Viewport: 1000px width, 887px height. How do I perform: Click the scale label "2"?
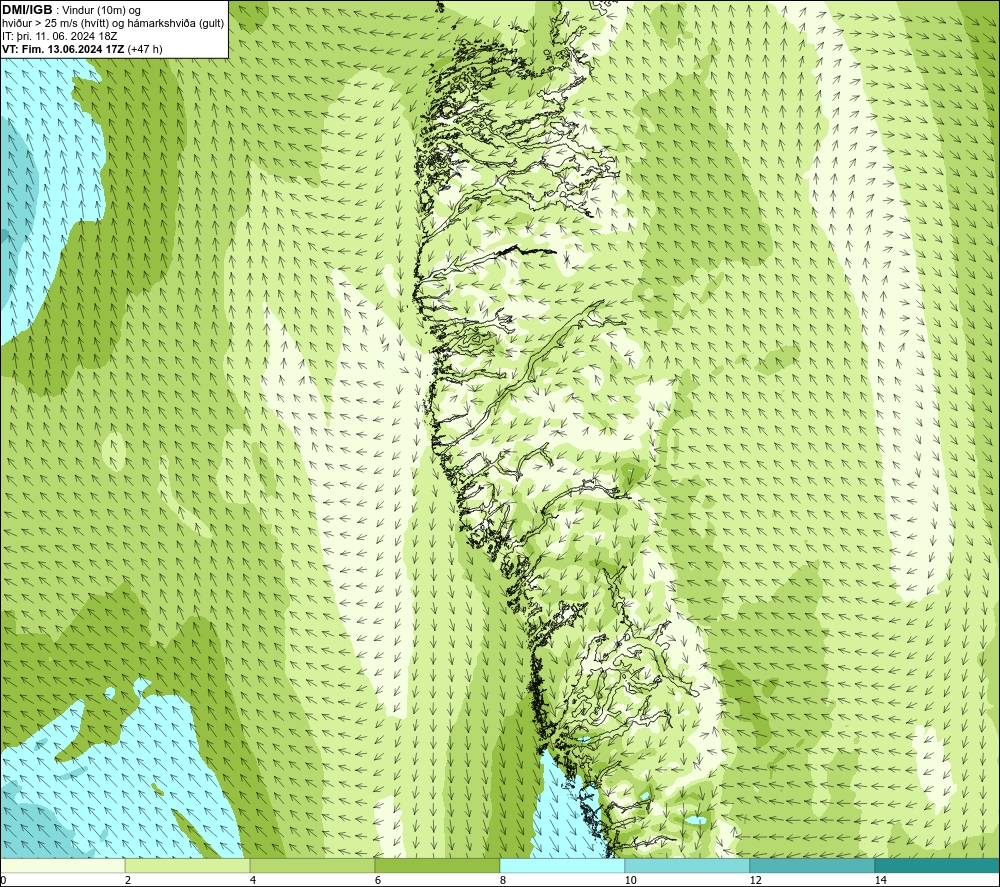coord(128,880)
